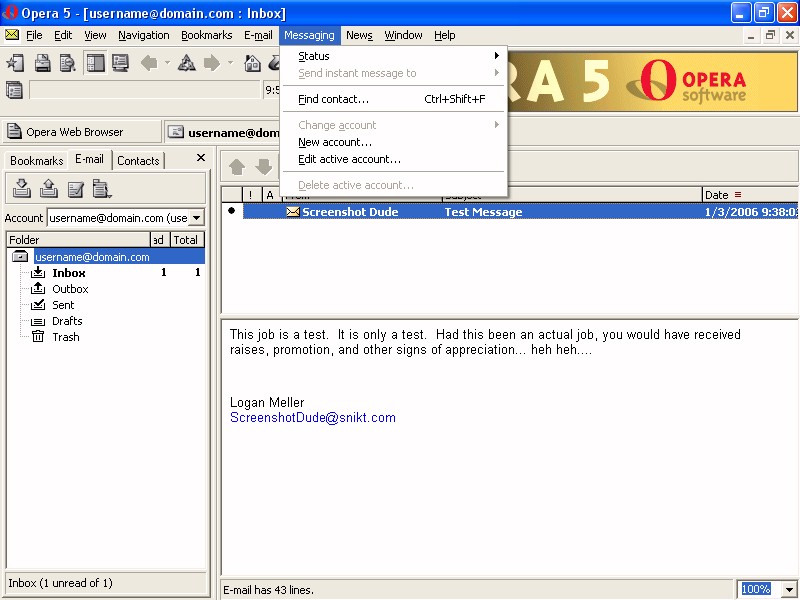Image resolution: width=800 pixels, height=600 pixels.
Task: Open the Navigation menu
Action: tap(144, 35)
